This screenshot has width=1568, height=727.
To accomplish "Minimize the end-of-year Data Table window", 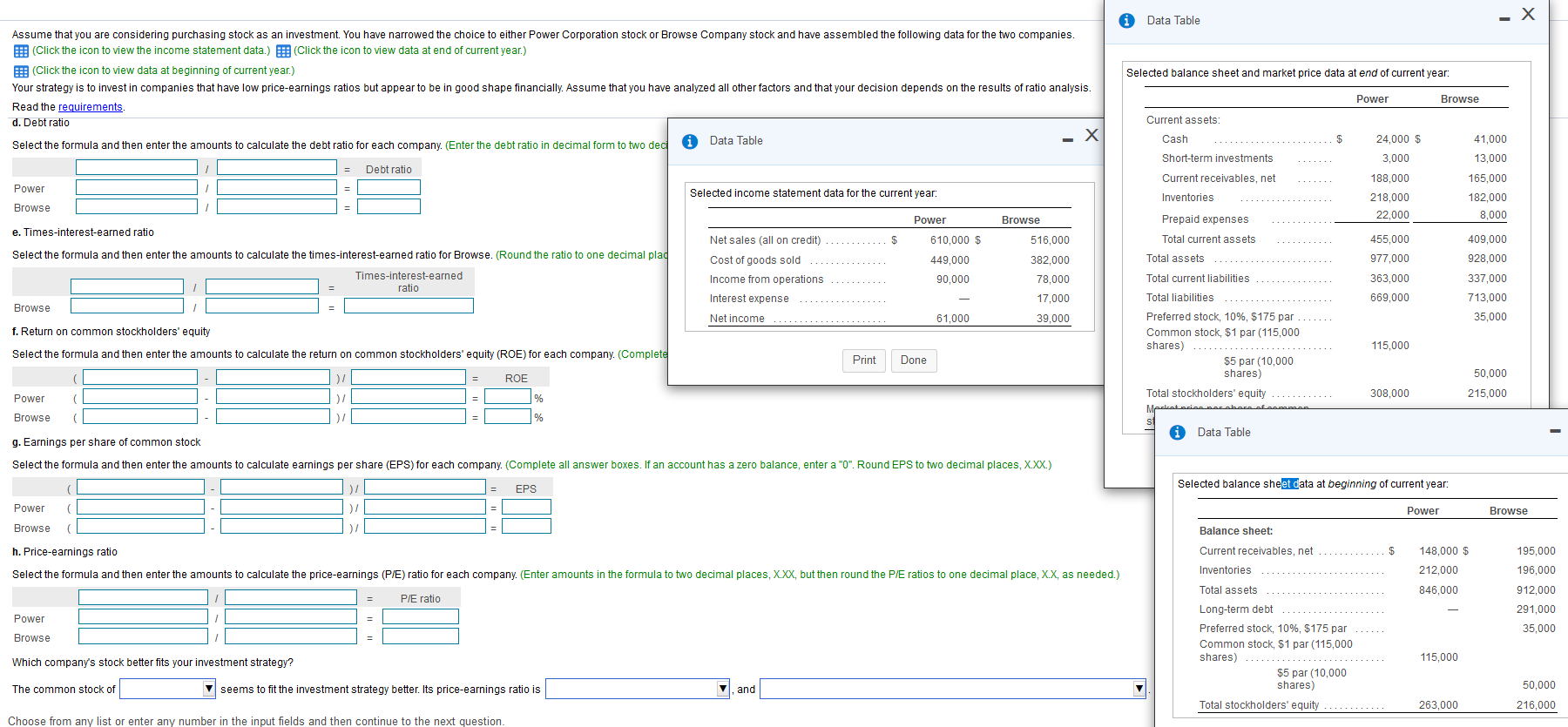I will tap(1504, 20).
